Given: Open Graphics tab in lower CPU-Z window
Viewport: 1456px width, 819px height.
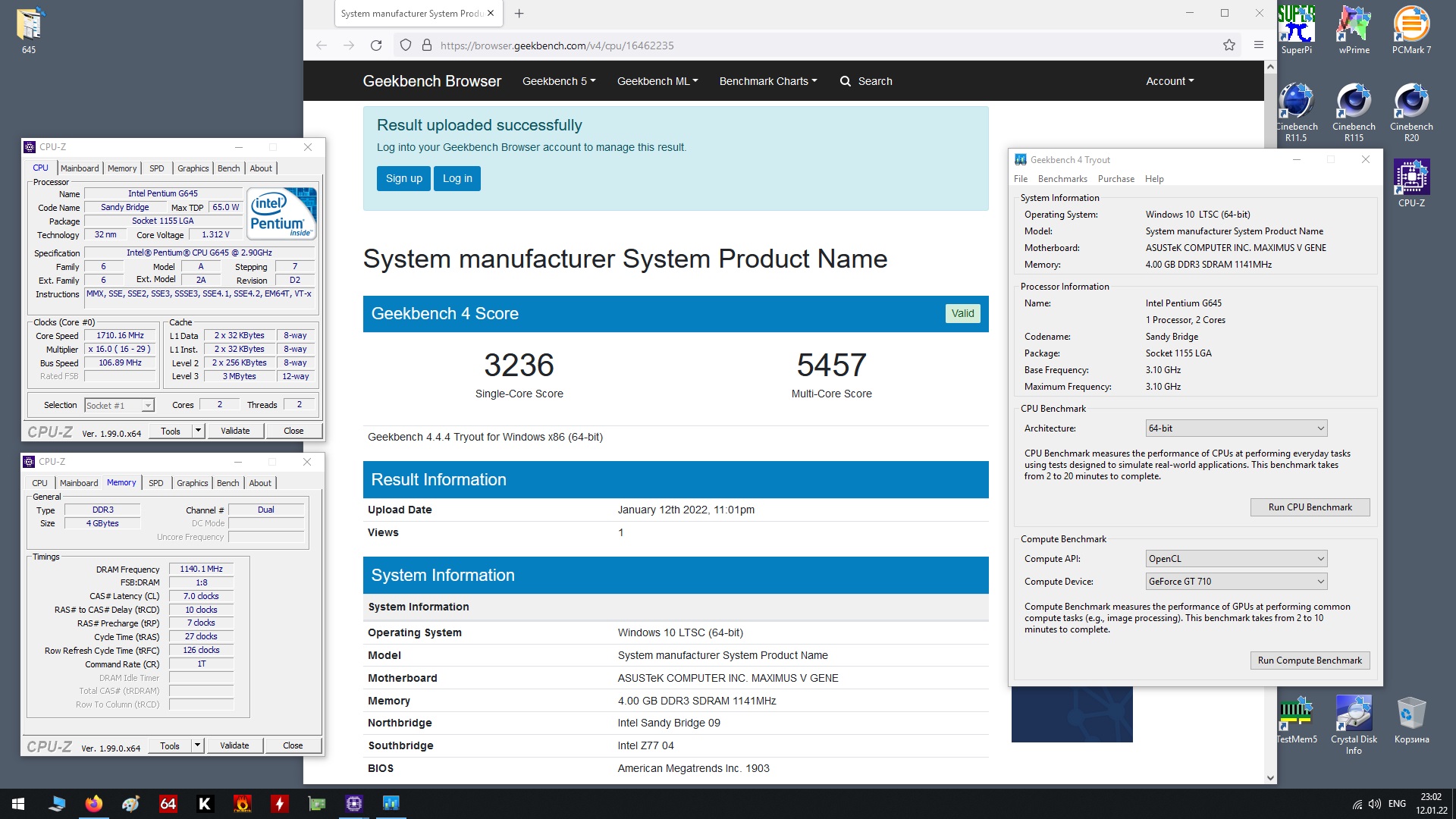Looking at the screenshot, I should click(192, 483).
